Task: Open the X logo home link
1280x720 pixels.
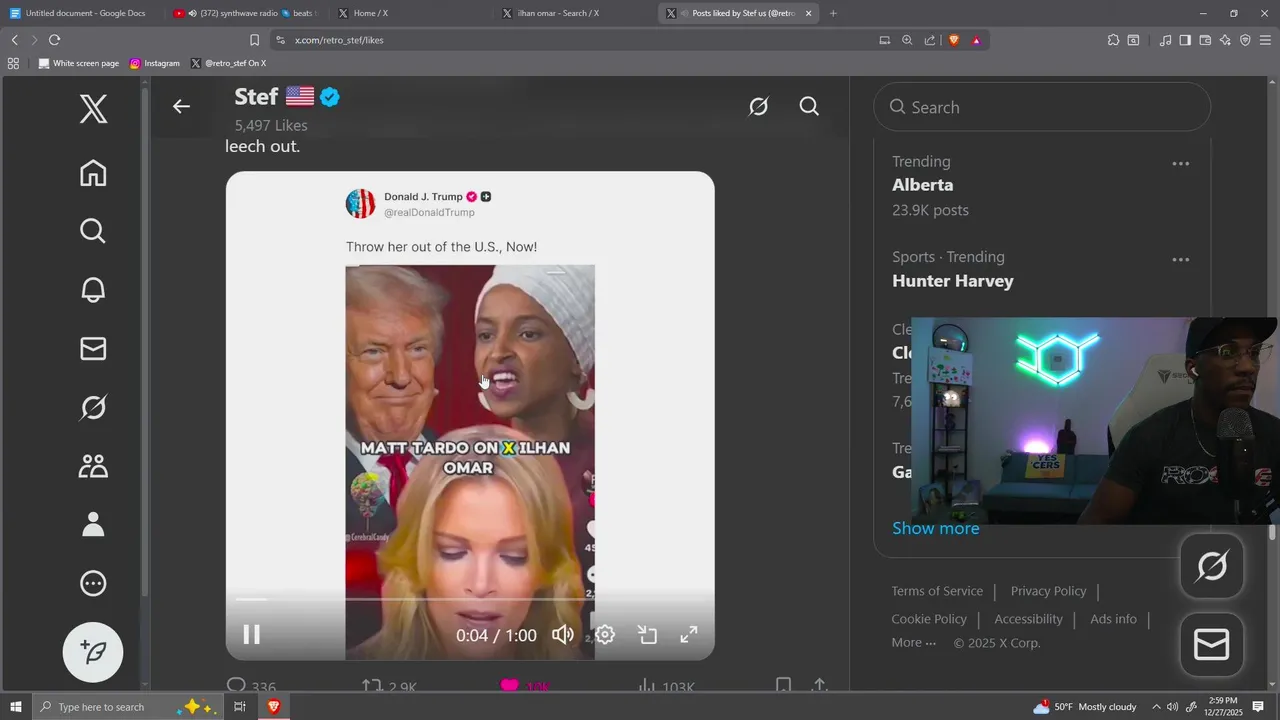Action: click(x=93, y=109)
